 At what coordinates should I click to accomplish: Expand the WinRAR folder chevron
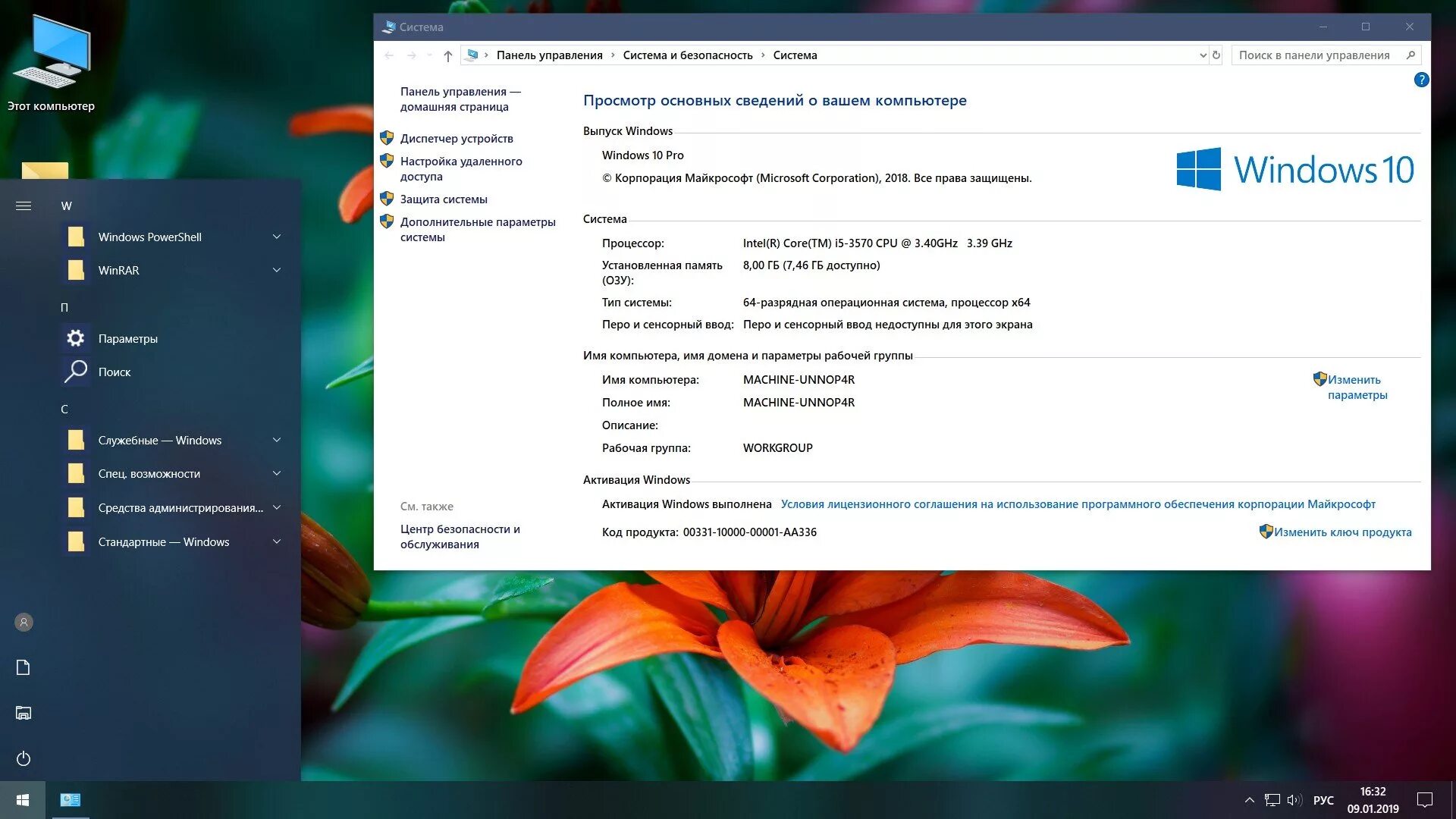coord(277,270)
